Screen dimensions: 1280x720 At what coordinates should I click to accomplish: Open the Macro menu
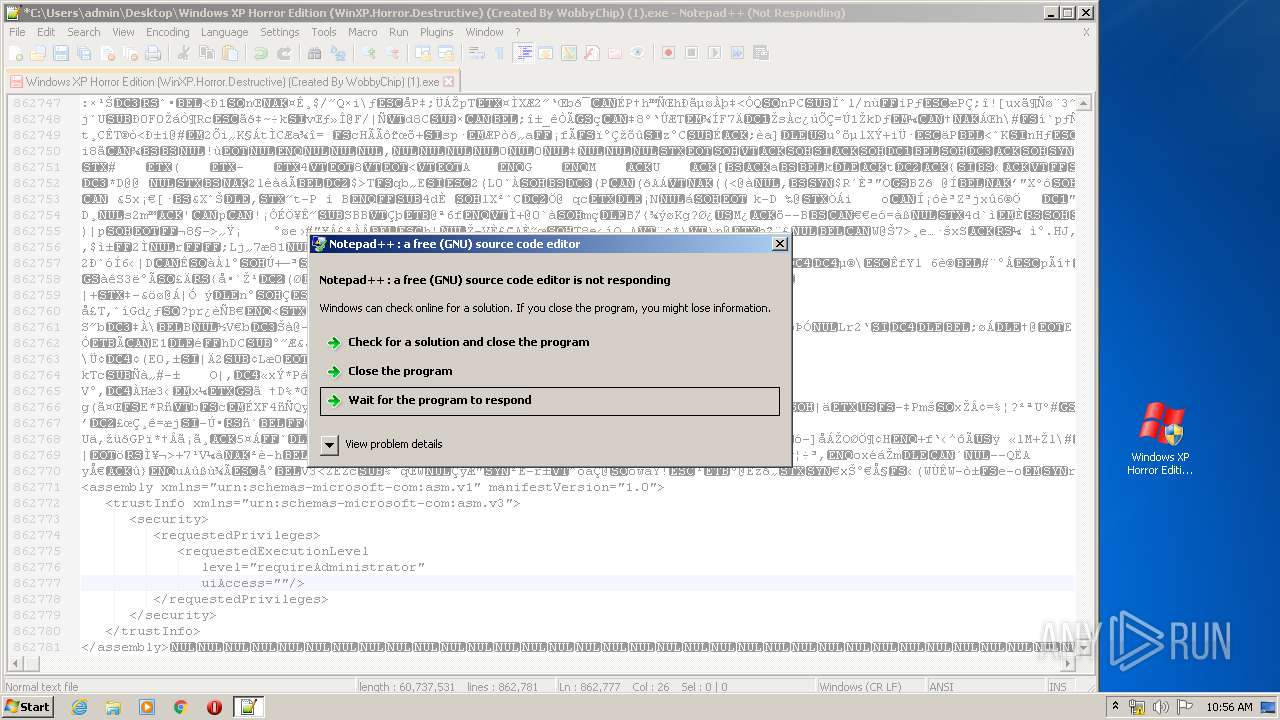[363, 32]
